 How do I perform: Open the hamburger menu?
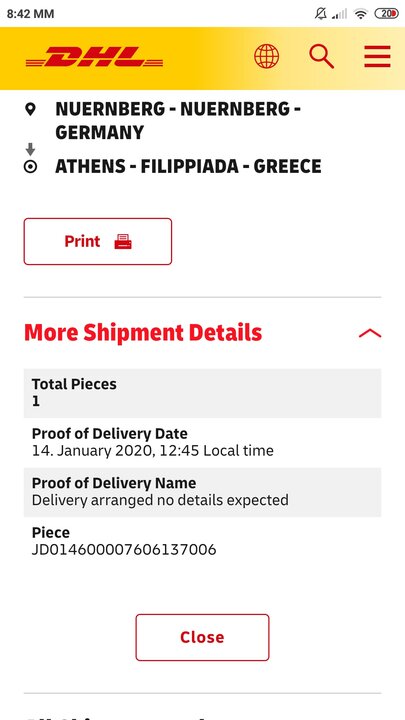[x=377, y=56]
